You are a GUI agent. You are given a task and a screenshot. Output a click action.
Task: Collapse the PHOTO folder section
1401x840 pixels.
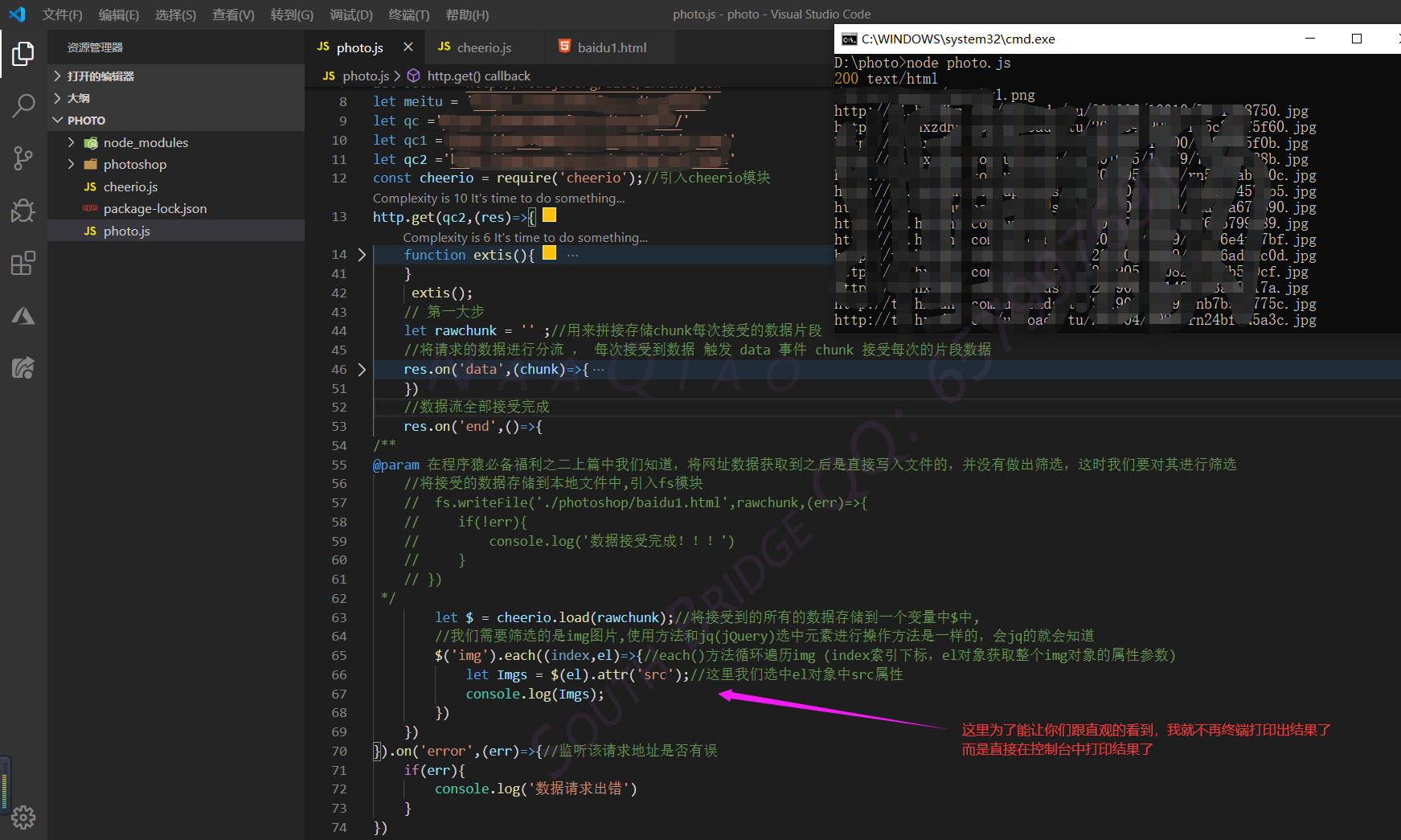pos(175,121)
